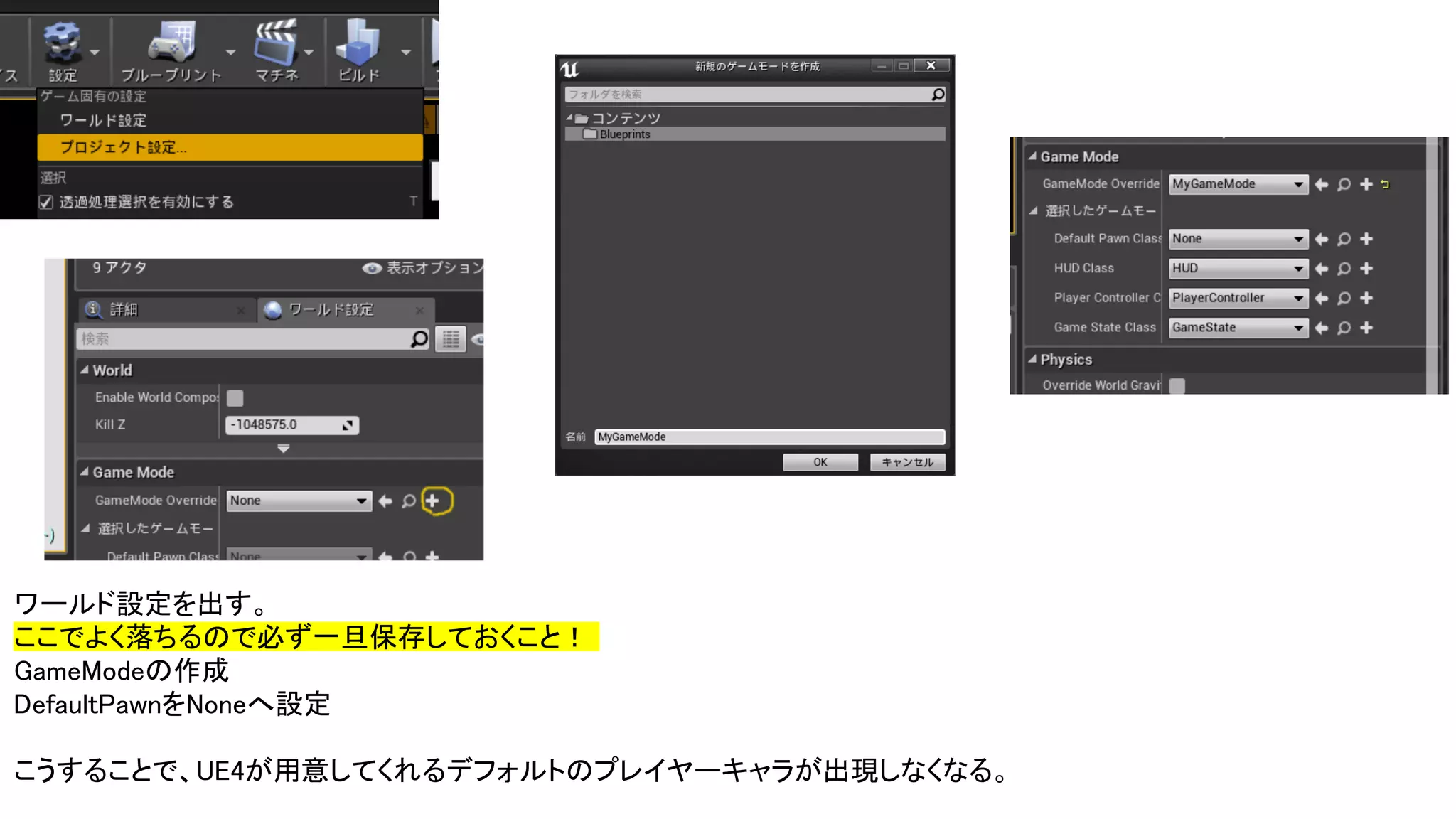This screenshot has width=1456, height=819.
Task: Use selected asset arrow for Default Pawn Class
Action: coord(1321,240)
